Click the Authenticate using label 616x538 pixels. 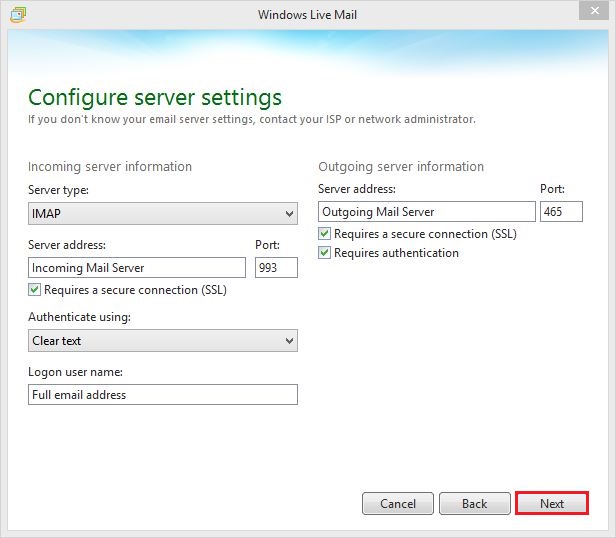point(79,317)
